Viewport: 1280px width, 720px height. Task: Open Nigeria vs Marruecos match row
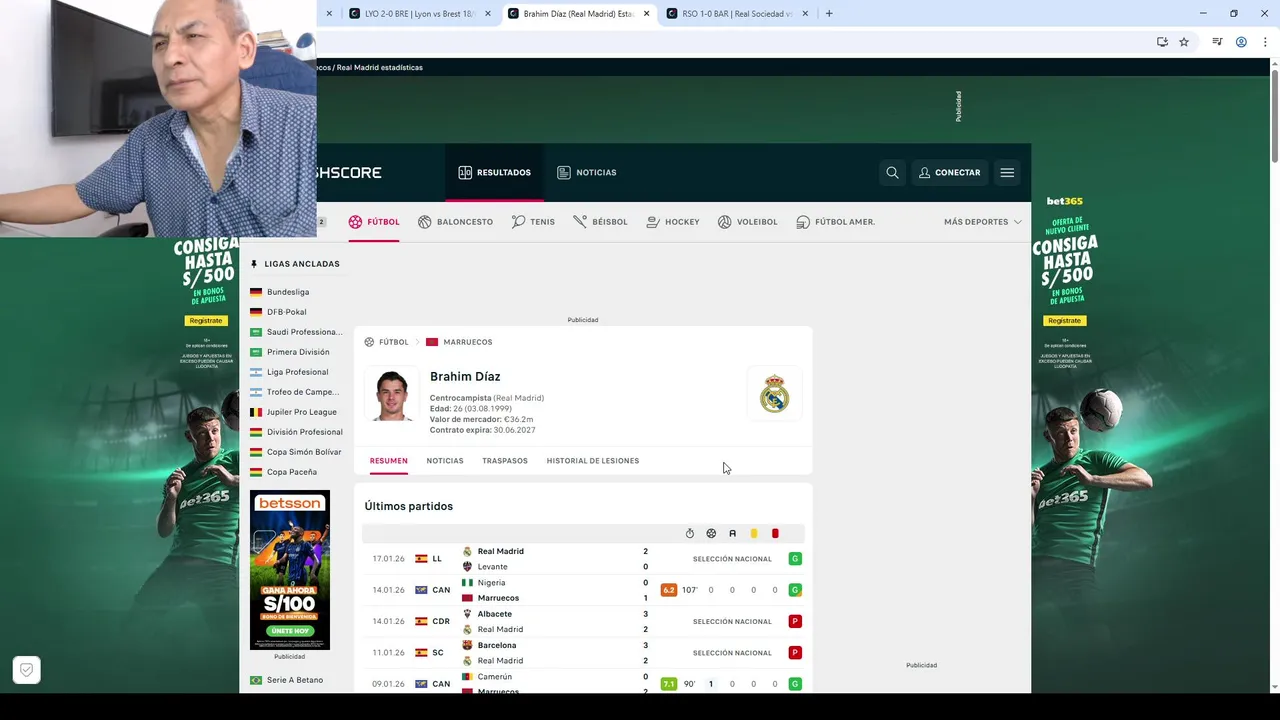(x=583, y=590)
